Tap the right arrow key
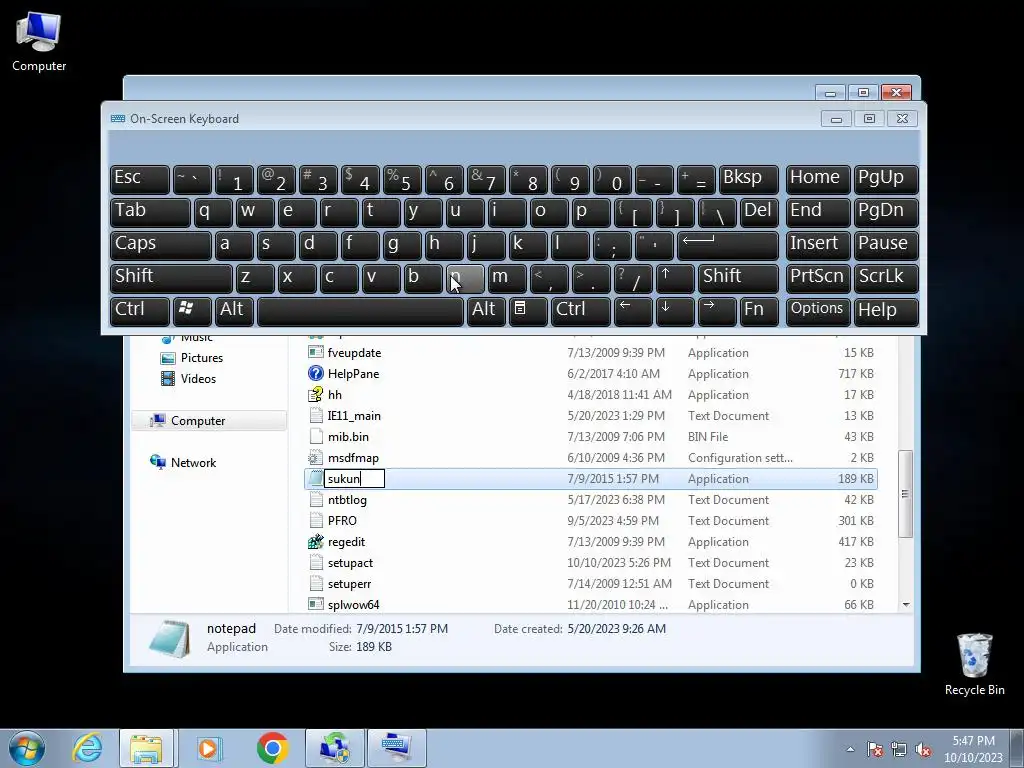This screenshot has height=768, width=1024. (717, 311)
